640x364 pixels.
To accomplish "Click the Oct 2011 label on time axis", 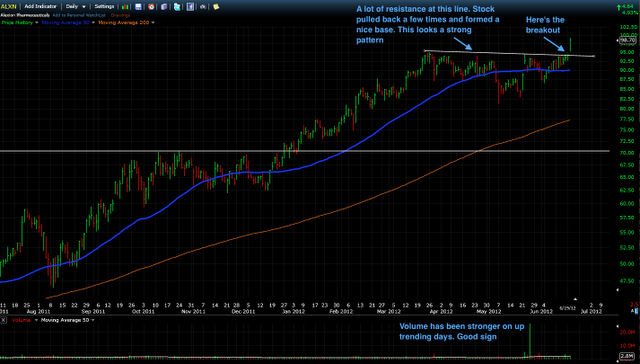I will [143, 311].
